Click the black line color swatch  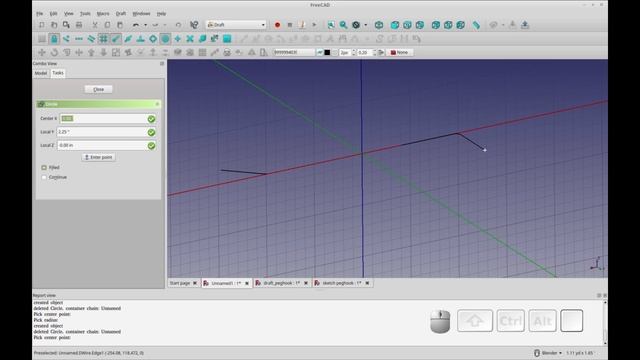[x=327, y=52]
